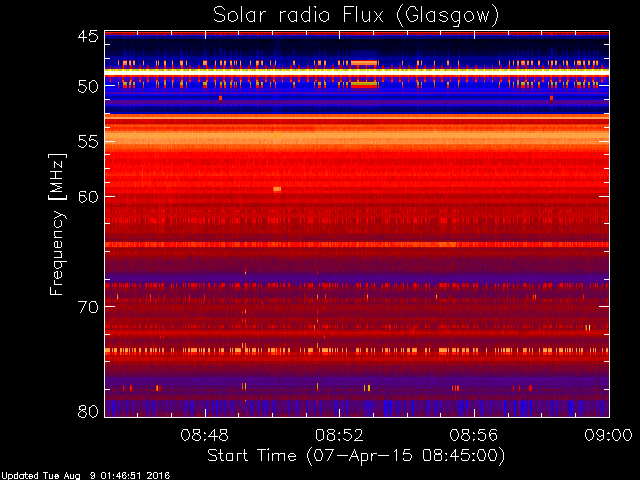Screen dimensions: 640x480
Task: Click the title 'Solar radio Flux (Glasgow)'
Action: coord(356,16)
